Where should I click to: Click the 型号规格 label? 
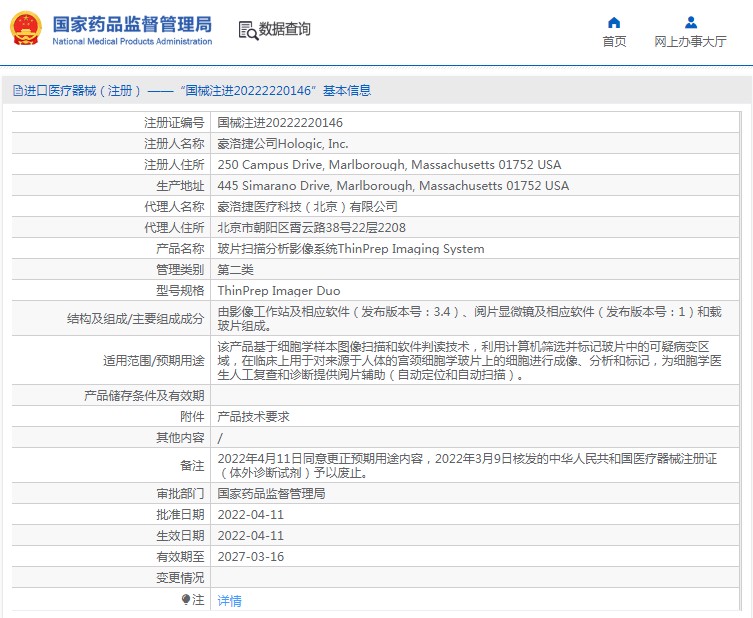[x=180, y=291]
